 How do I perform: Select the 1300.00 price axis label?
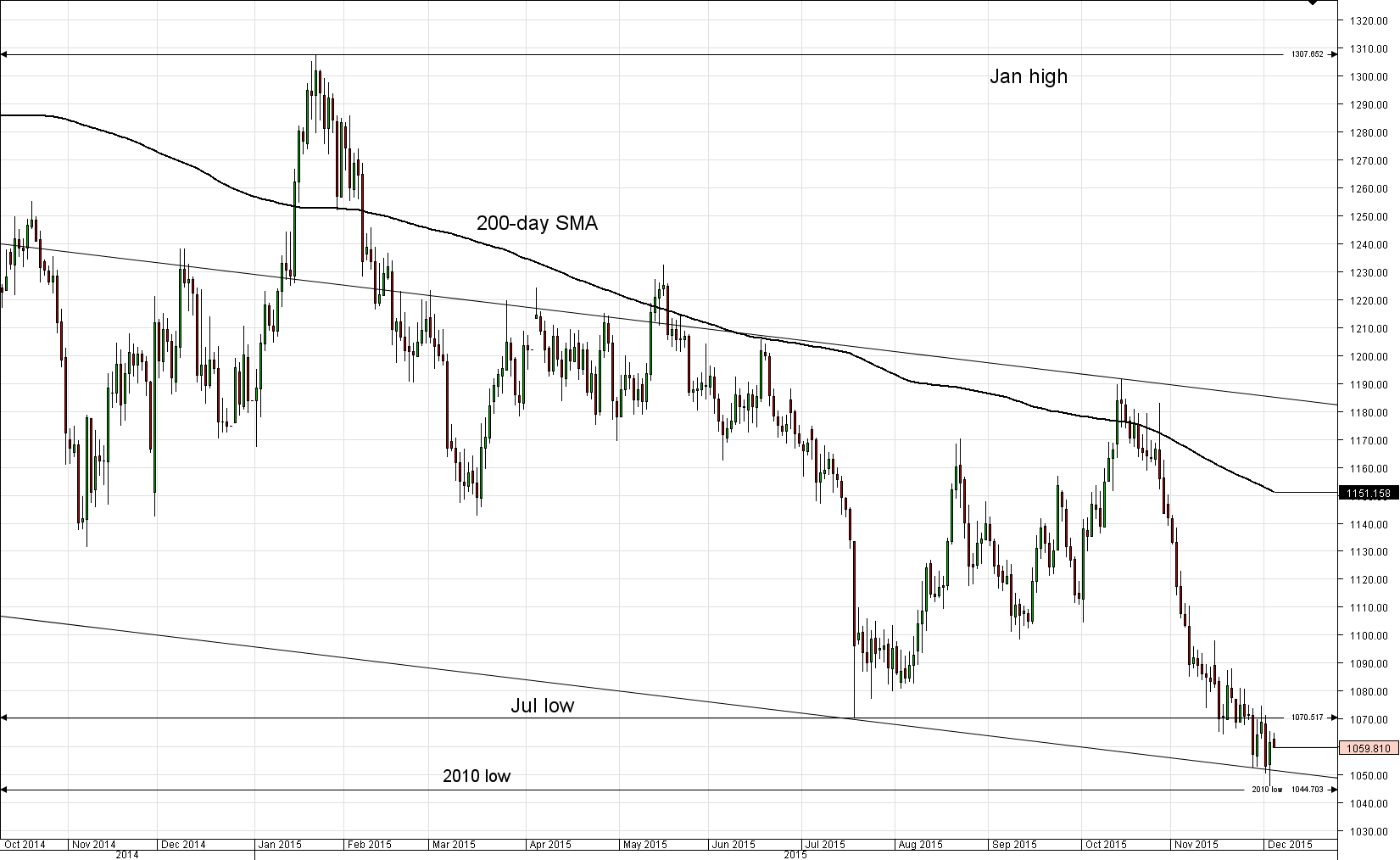(1369, 76)
